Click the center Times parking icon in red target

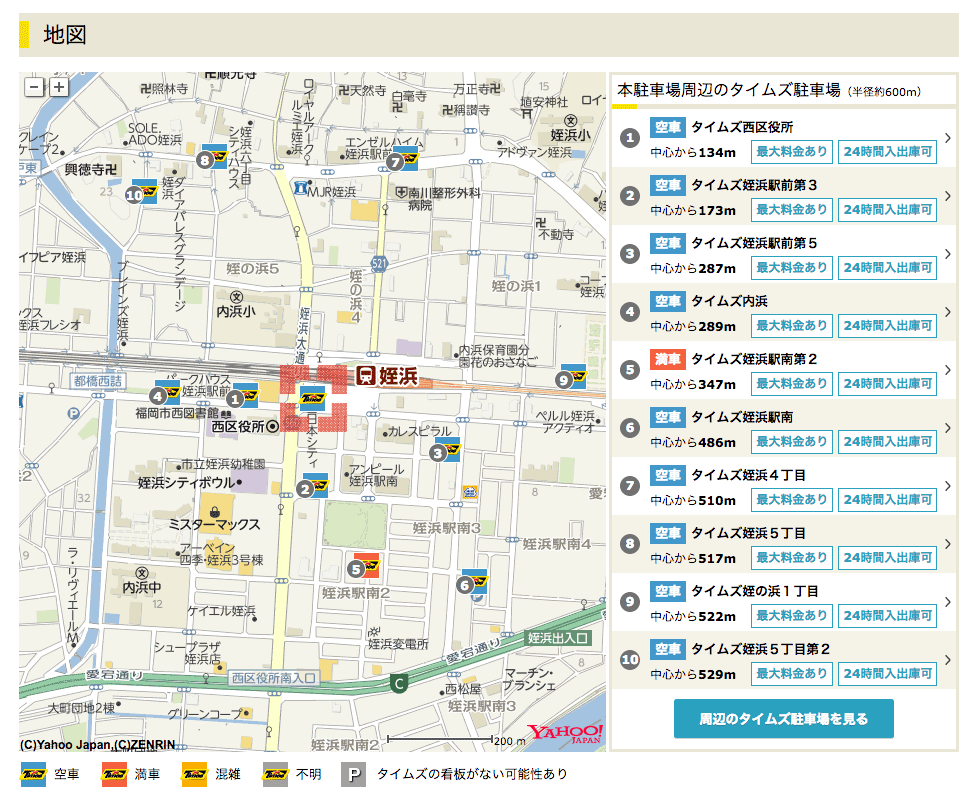pos(312,398)
